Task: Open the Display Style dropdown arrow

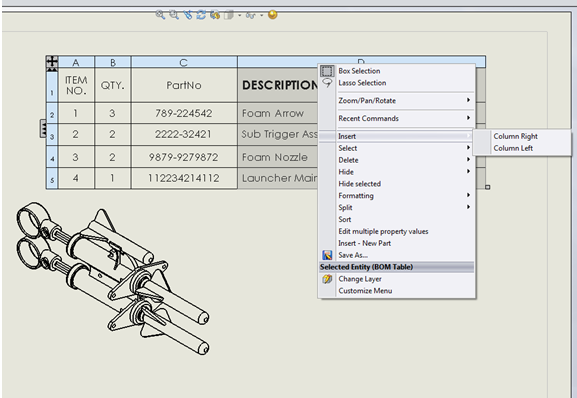Action: [x=240, y=15]
